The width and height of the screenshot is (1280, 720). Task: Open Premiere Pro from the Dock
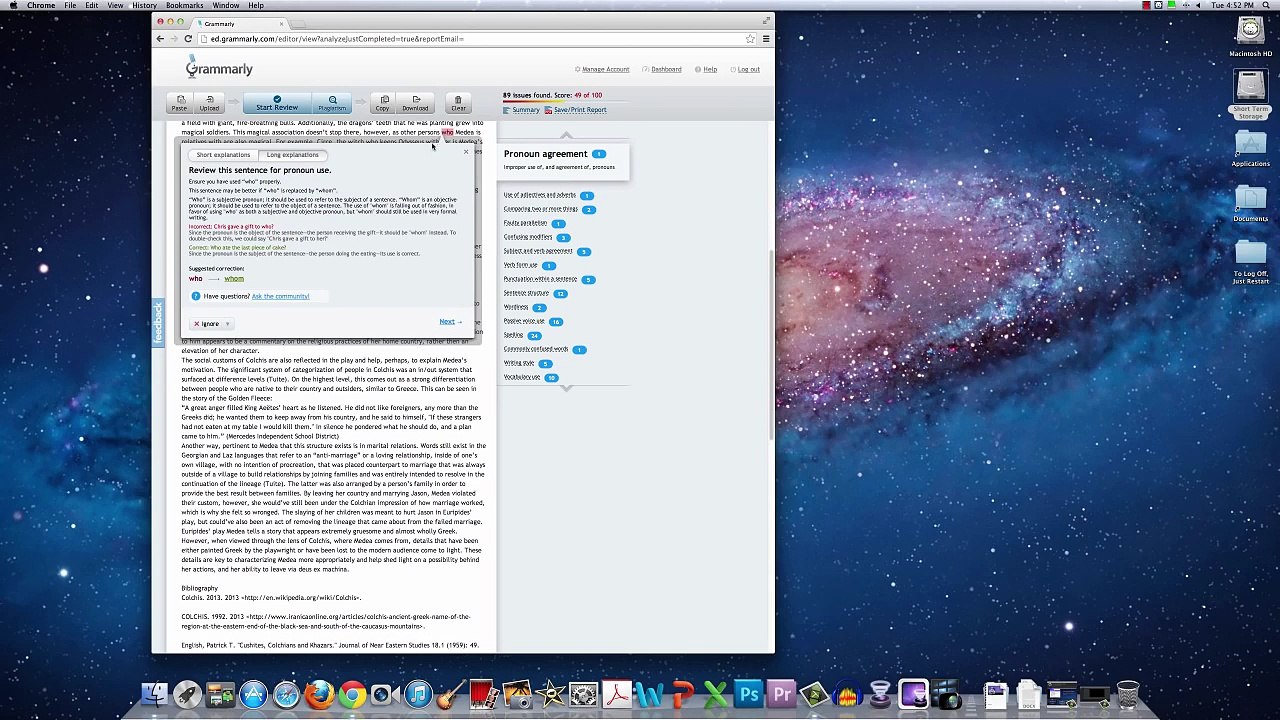tap(781, 694)
